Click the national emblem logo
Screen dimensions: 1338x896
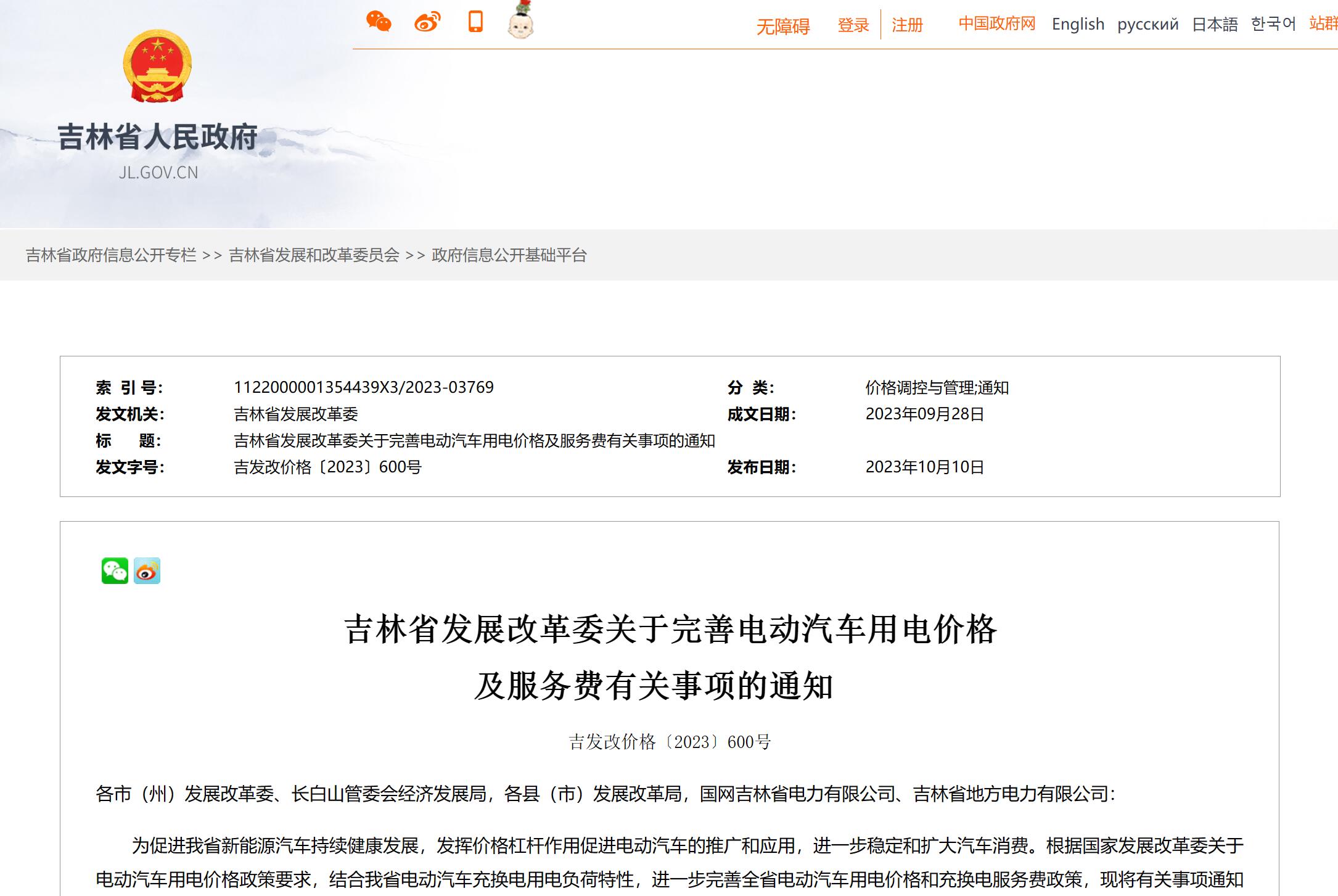tap(157, 66)
